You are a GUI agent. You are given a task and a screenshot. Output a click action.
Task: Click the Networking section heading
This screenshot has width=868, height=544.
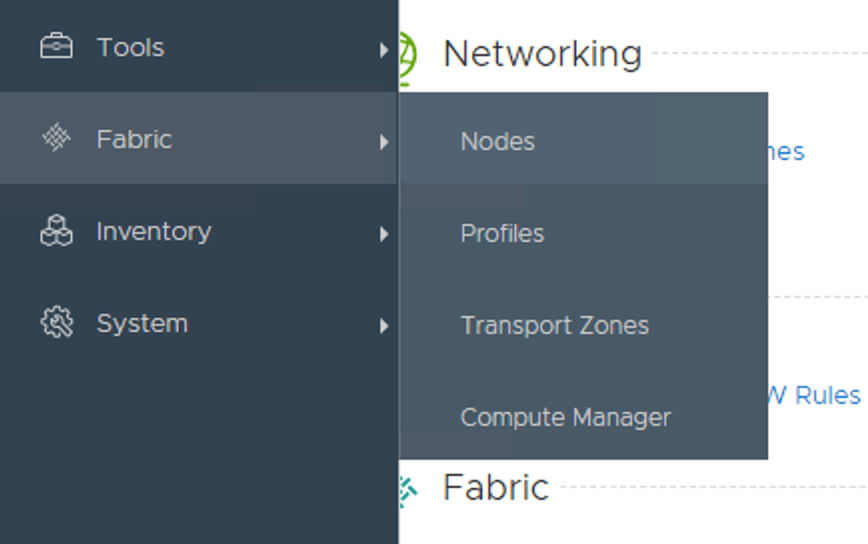tap(542, 53)
